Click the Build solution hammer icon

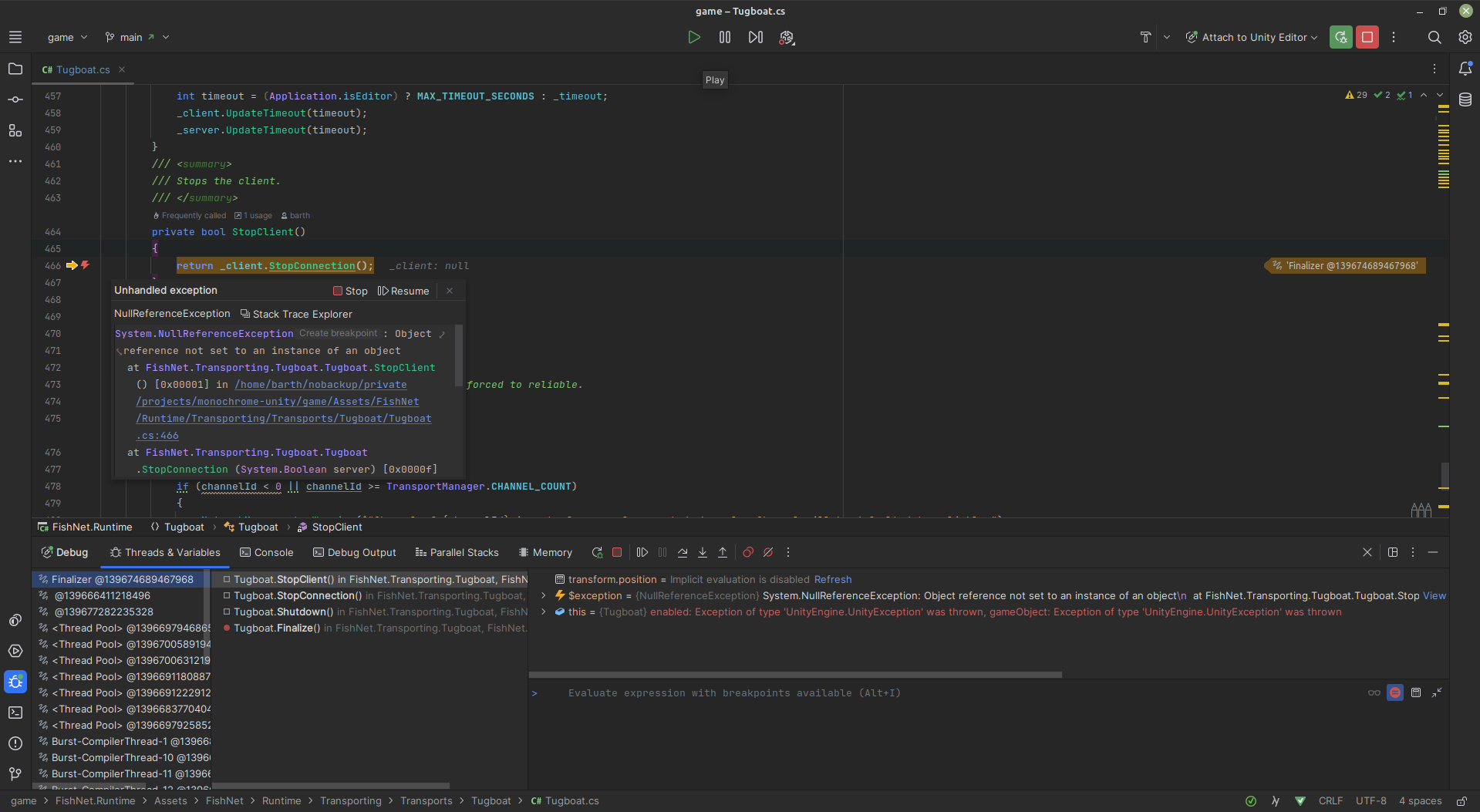[x=1145, y=37]
